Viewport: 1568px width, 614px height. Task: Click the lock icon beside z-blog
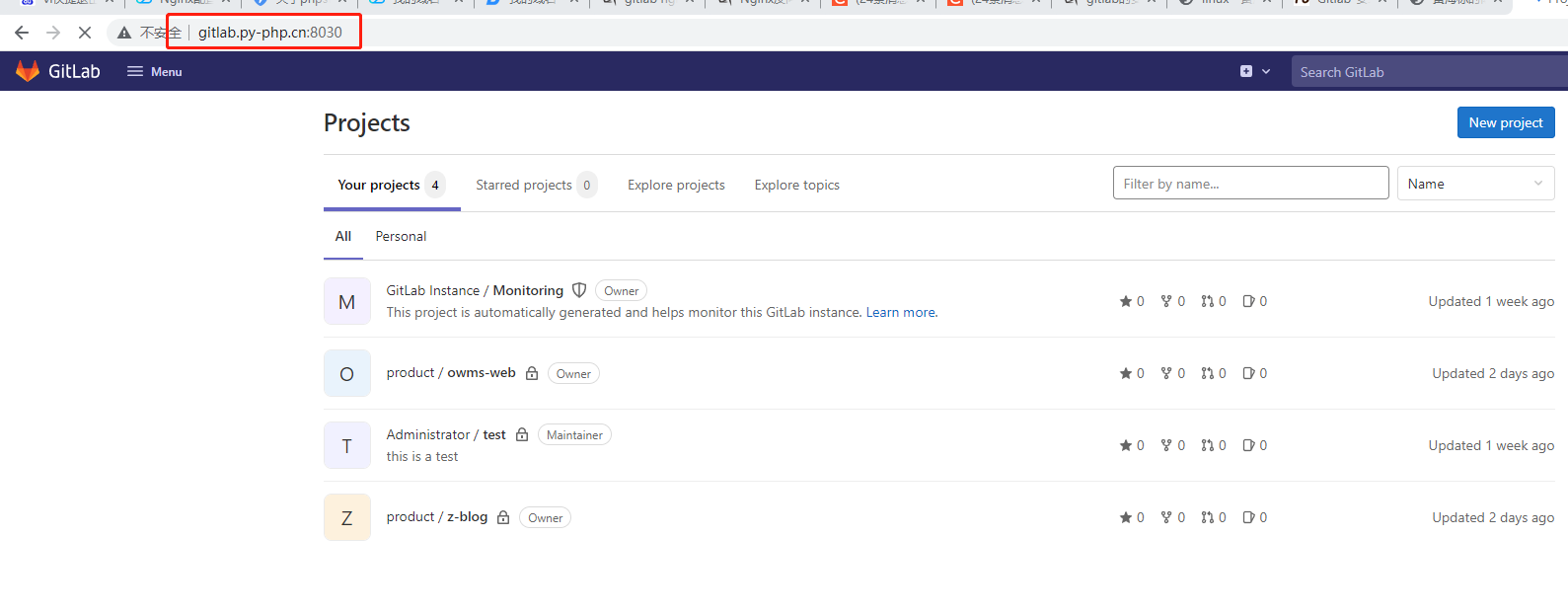pyautogui.click(x=503, y=517)
